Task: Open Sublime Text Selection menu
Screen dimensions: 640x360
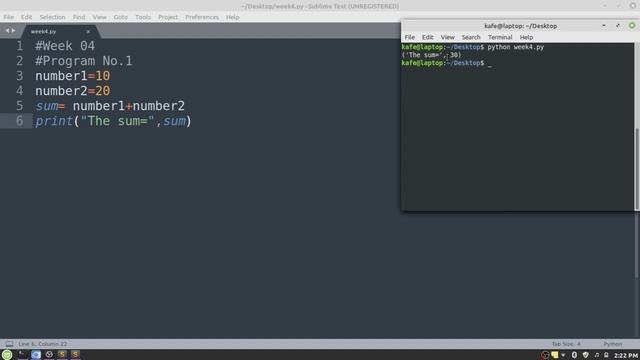Action: [x=52, y=17]
